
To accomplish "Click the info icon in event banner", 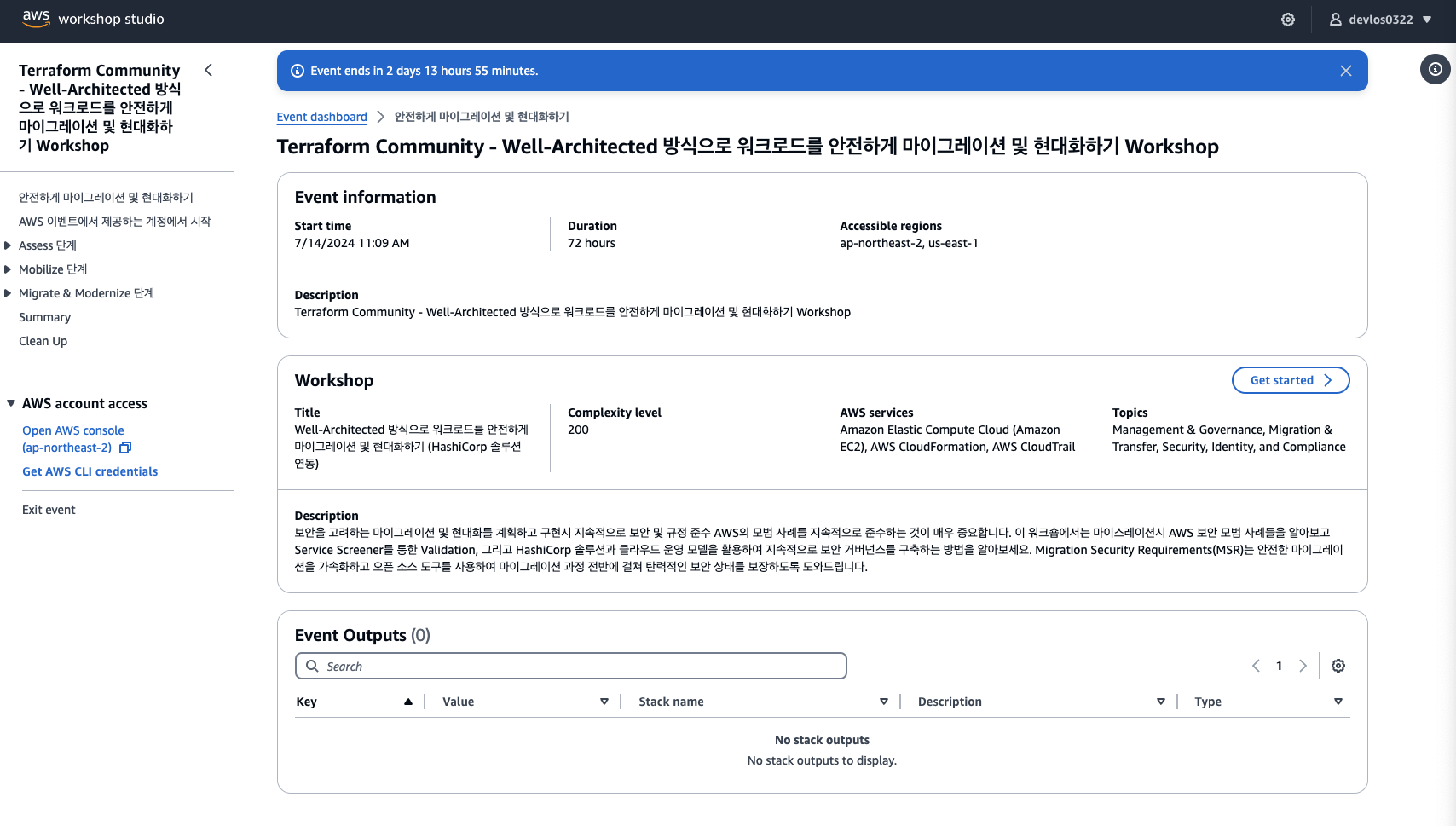I will [x=298, y=71].
